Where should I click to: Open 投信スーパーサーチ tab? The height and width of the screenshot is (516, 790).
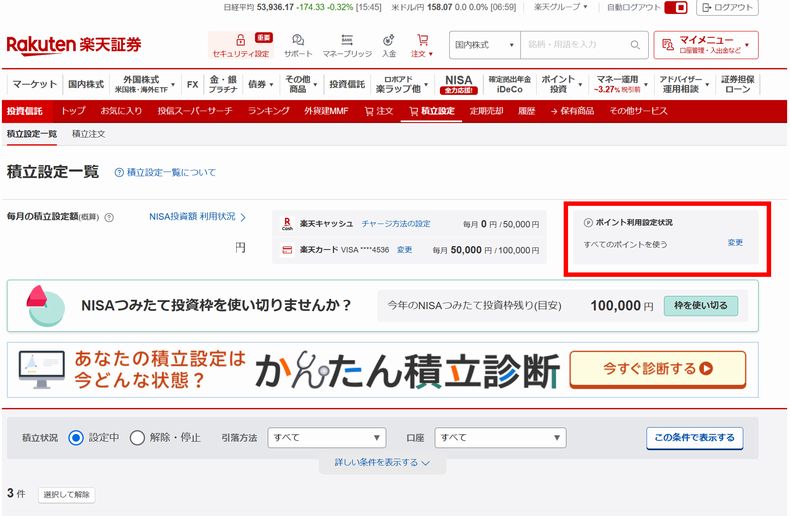pos(194,111)
